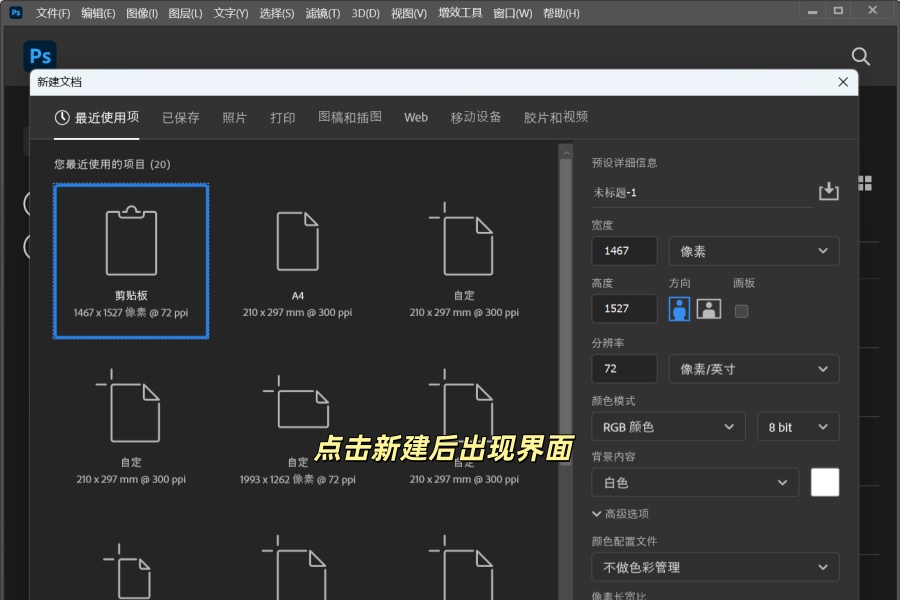Open the 像素/英寸 resolution unit dropdown
Viewport: 900px width, 600px height.
pyautogui.click(x=754, y=369)
